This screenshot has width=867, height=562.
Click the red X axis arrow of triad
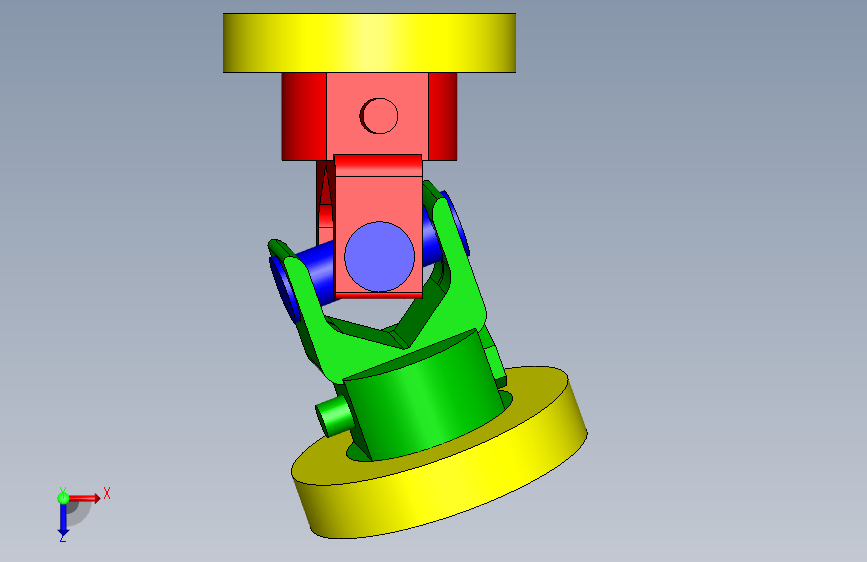pos(83,498)
